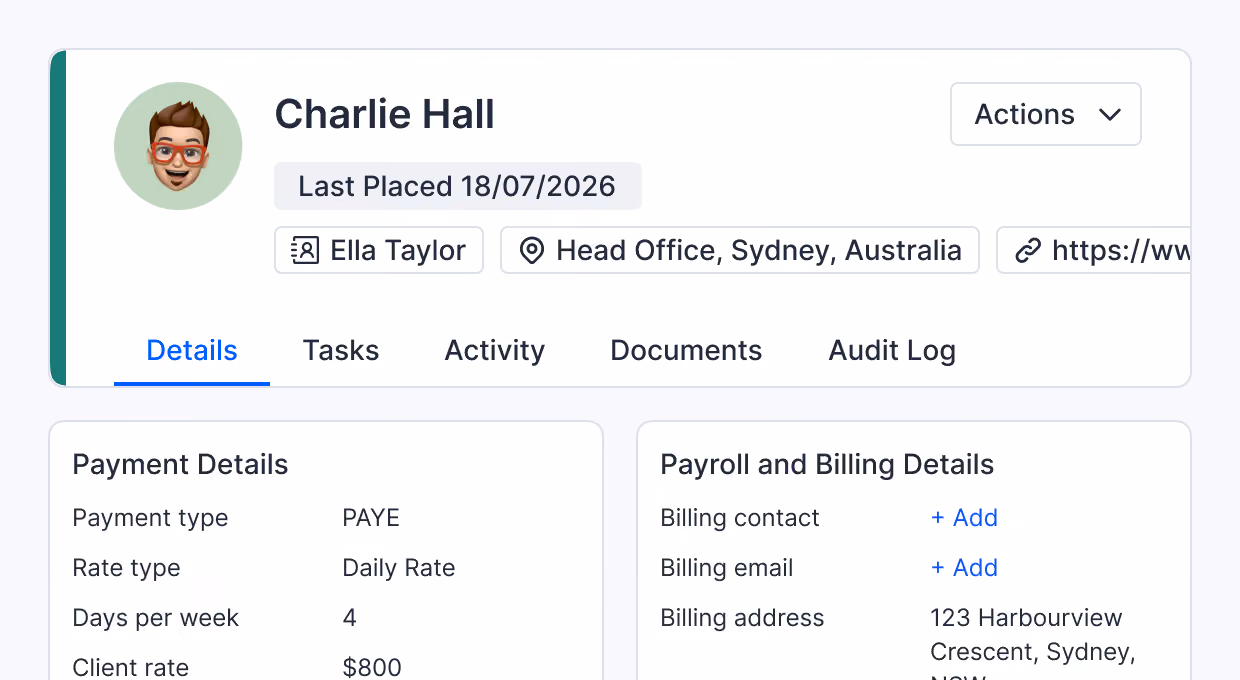The image size is (1240, 680).
Task: Click the Payment Details heading
Action: click(180, 465)
